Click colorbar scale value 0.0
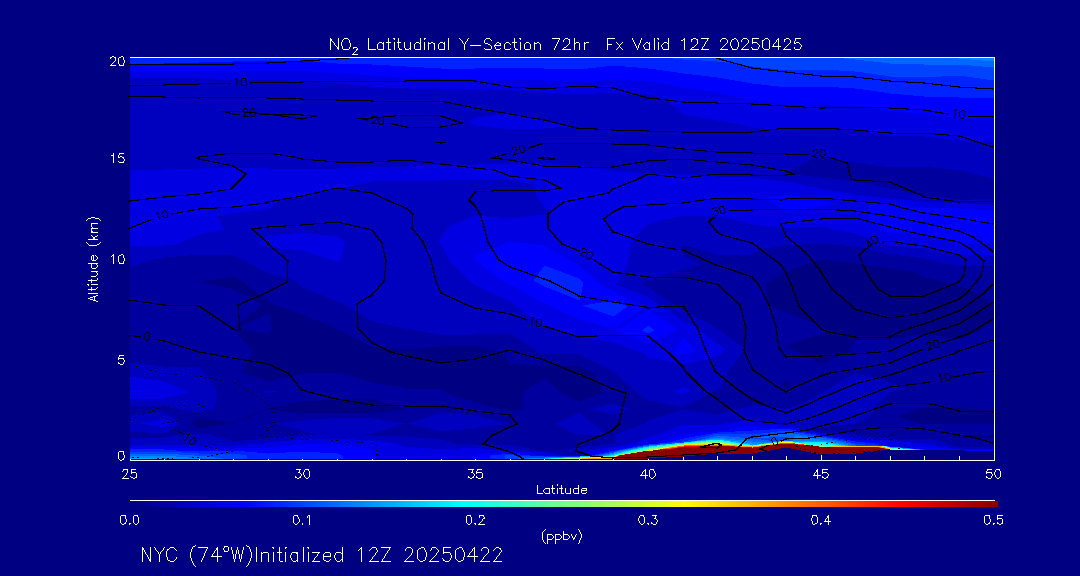Viewport: 1080px width, 576px height. point(130,520)
